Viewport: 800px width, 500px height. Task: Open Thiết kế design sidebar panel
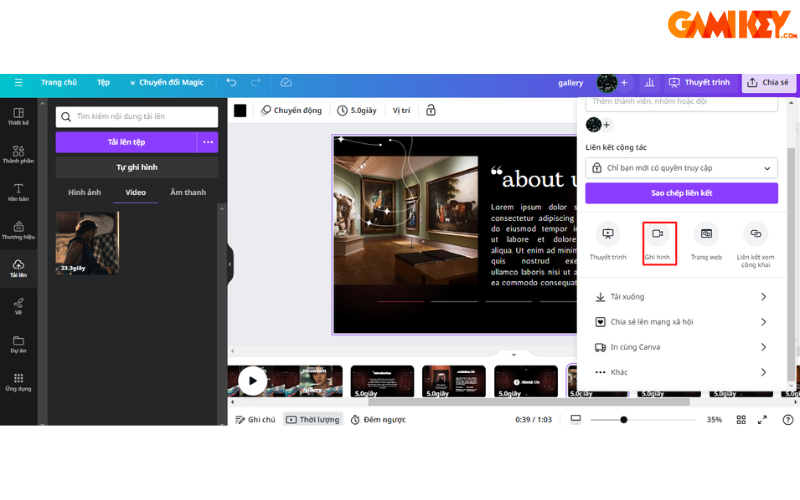(18, 117)
